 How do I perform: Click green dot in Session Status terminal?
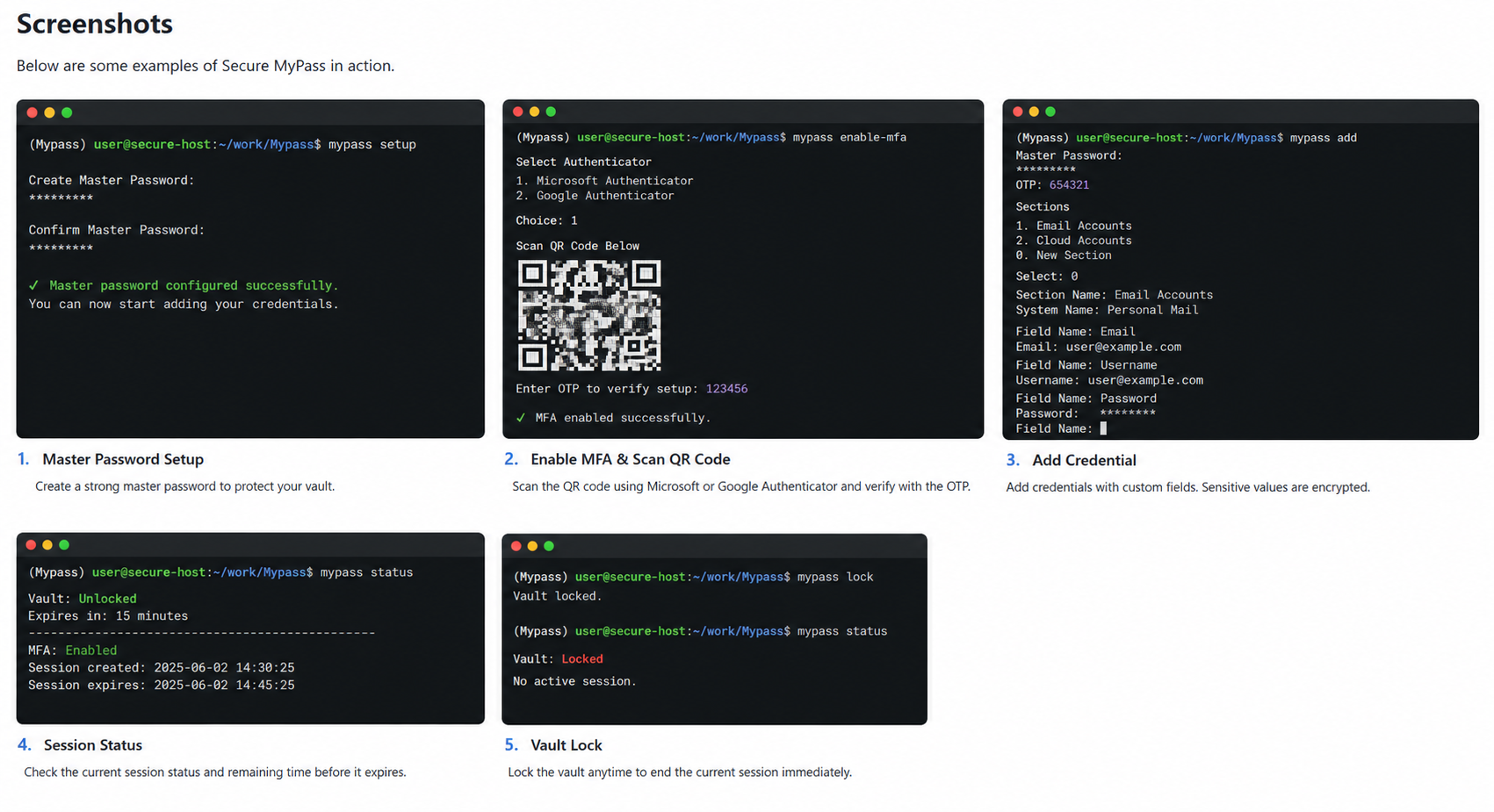point(64,545)
